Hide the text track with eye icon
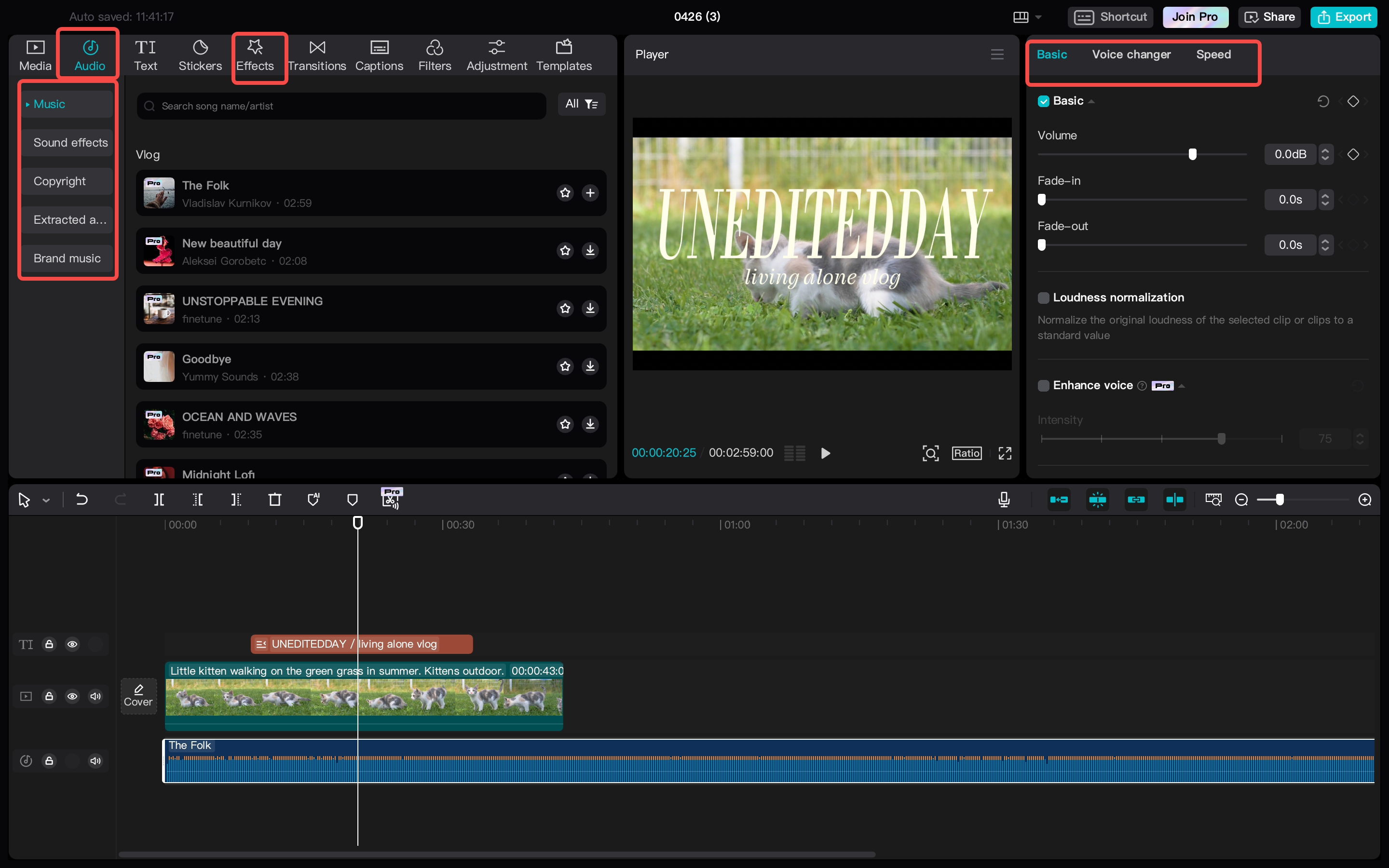Screen dimensions: 1389x868 [x=72, y=644]
